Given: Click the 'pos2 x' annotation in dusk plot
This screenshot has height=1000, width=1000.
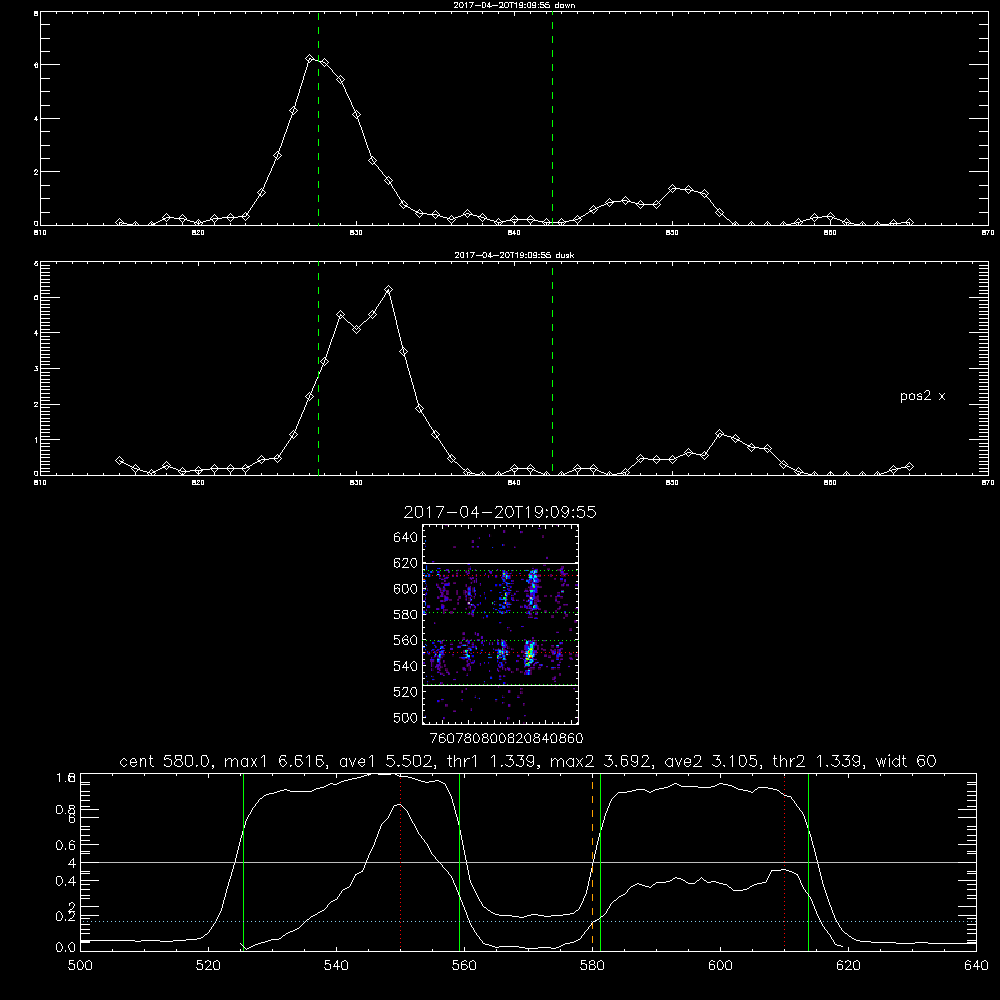Looking at the screenshot, I should click(922, 396).
